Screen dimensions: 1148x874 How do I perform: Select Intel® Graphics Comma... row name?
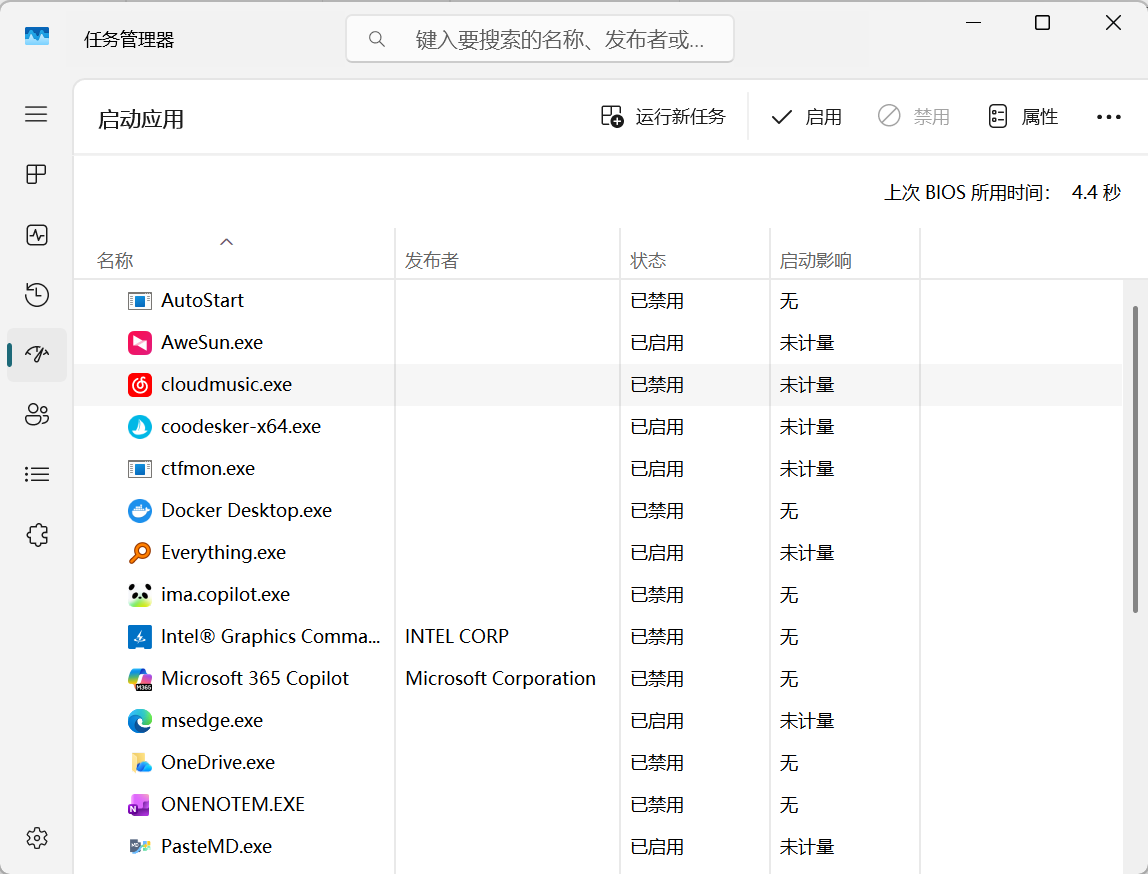point(271,636)
